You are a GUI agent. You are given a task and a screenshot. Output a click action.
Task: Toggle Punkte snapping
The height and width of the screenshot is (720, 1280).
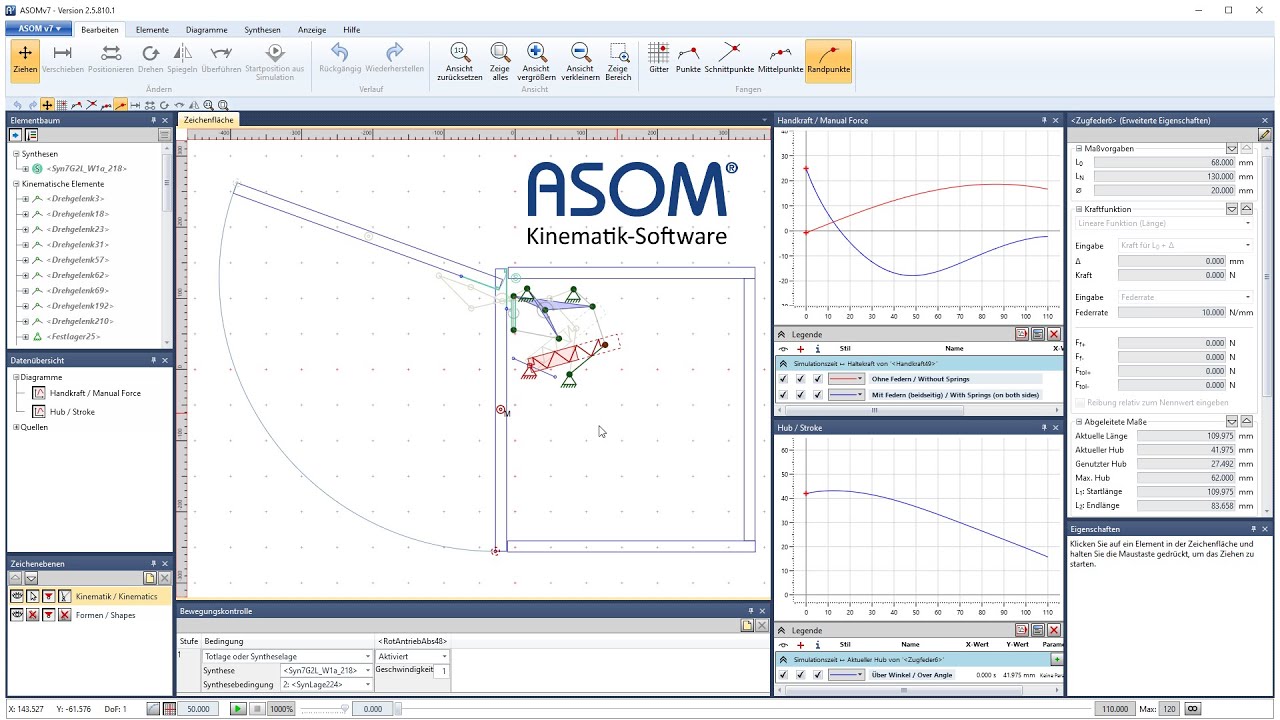(688, 59)
